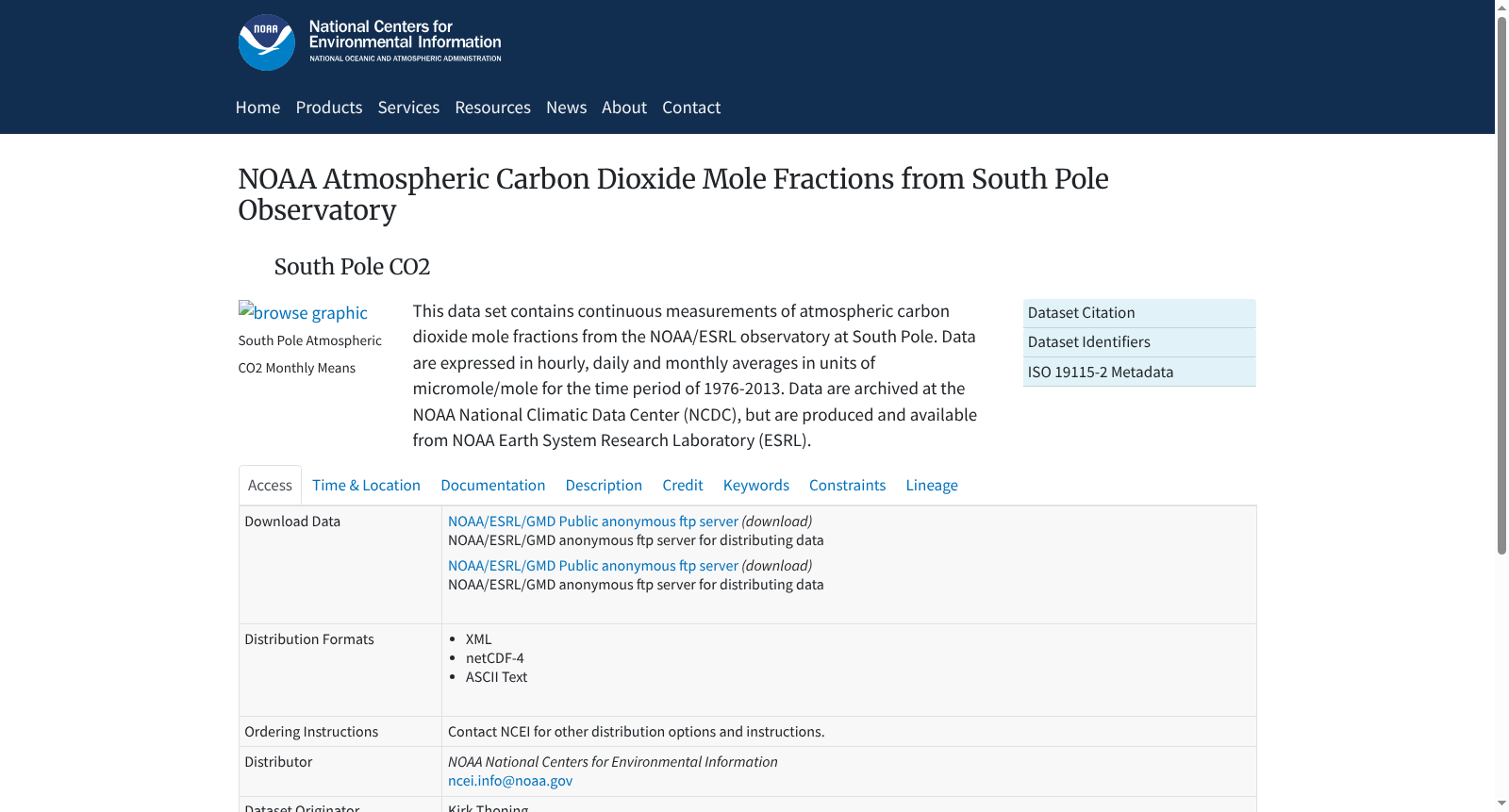
Task: Click the page vertical scrollbar thumb
Action: coord(1501,285)
